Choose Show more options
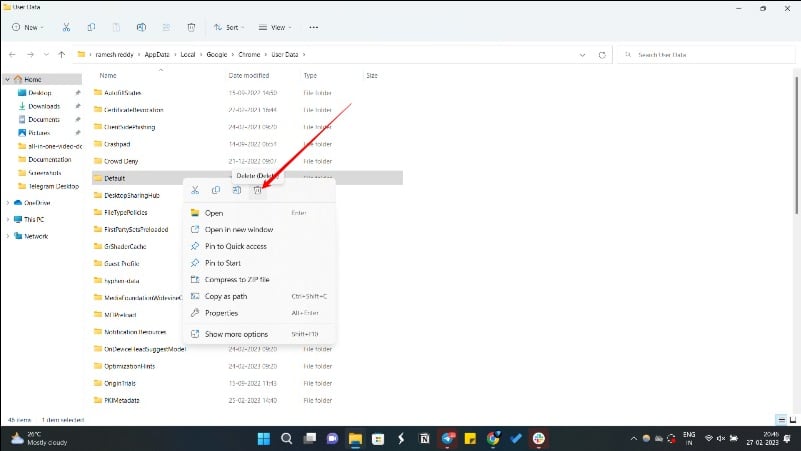 coord(259,334)
